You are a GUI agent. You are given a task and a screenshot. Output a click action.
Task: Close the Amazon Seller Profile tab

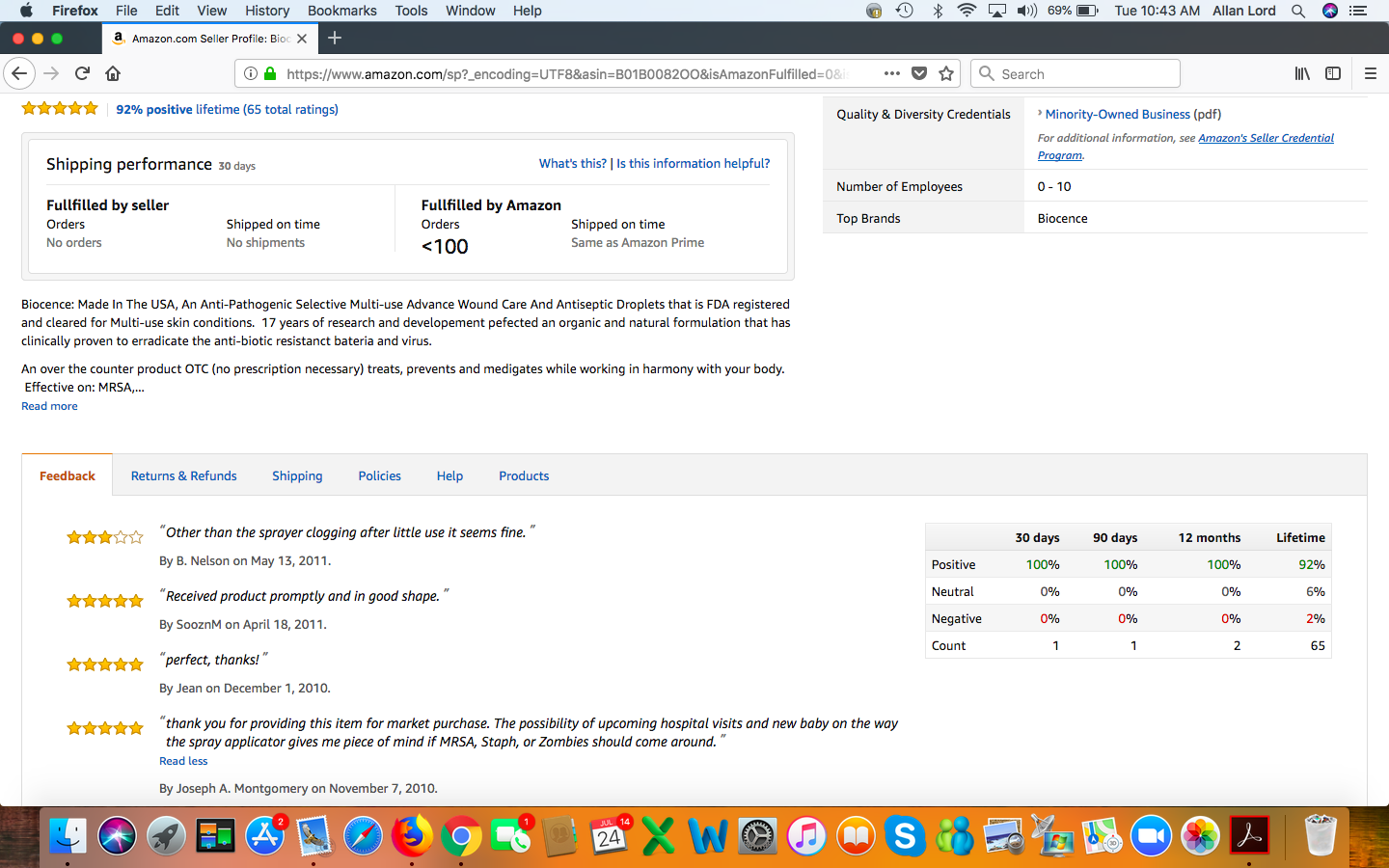pos(302,39)
